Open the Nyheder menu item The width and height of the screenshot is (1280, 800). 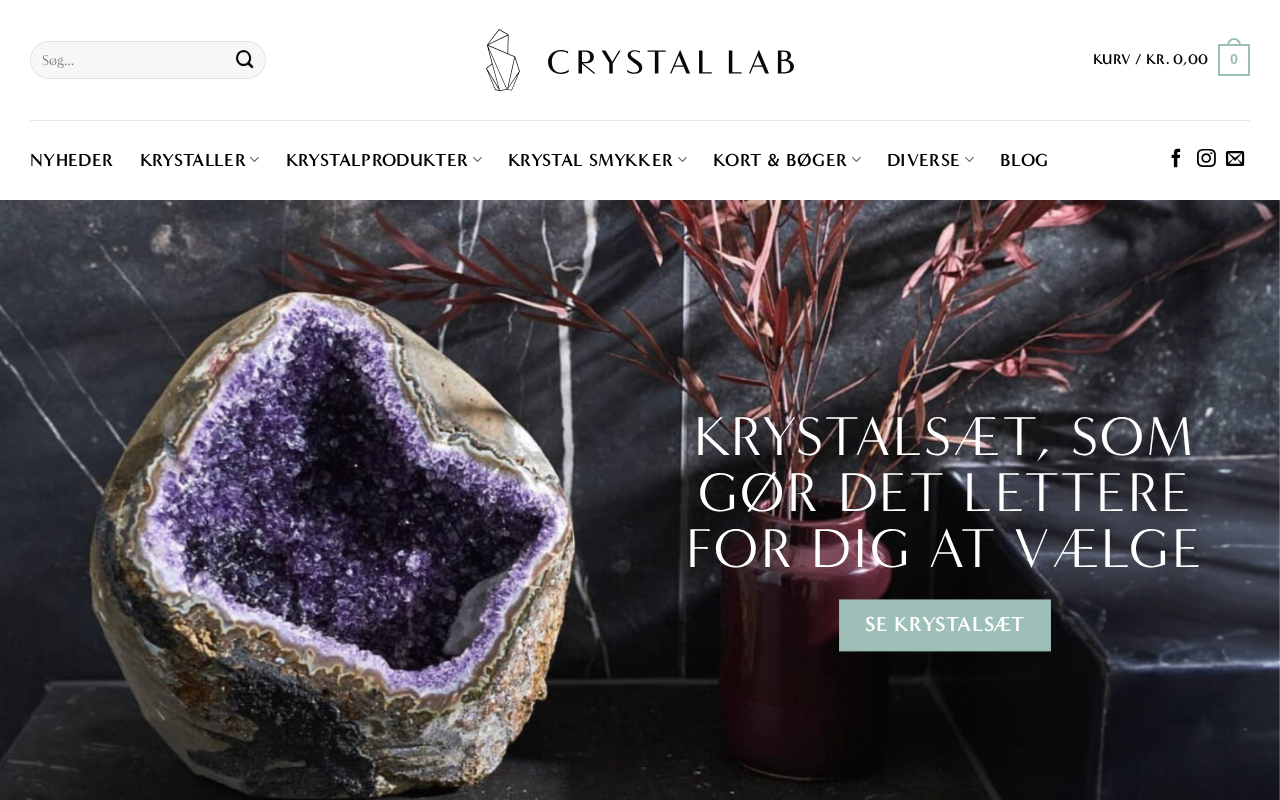(x=72, y=160)
